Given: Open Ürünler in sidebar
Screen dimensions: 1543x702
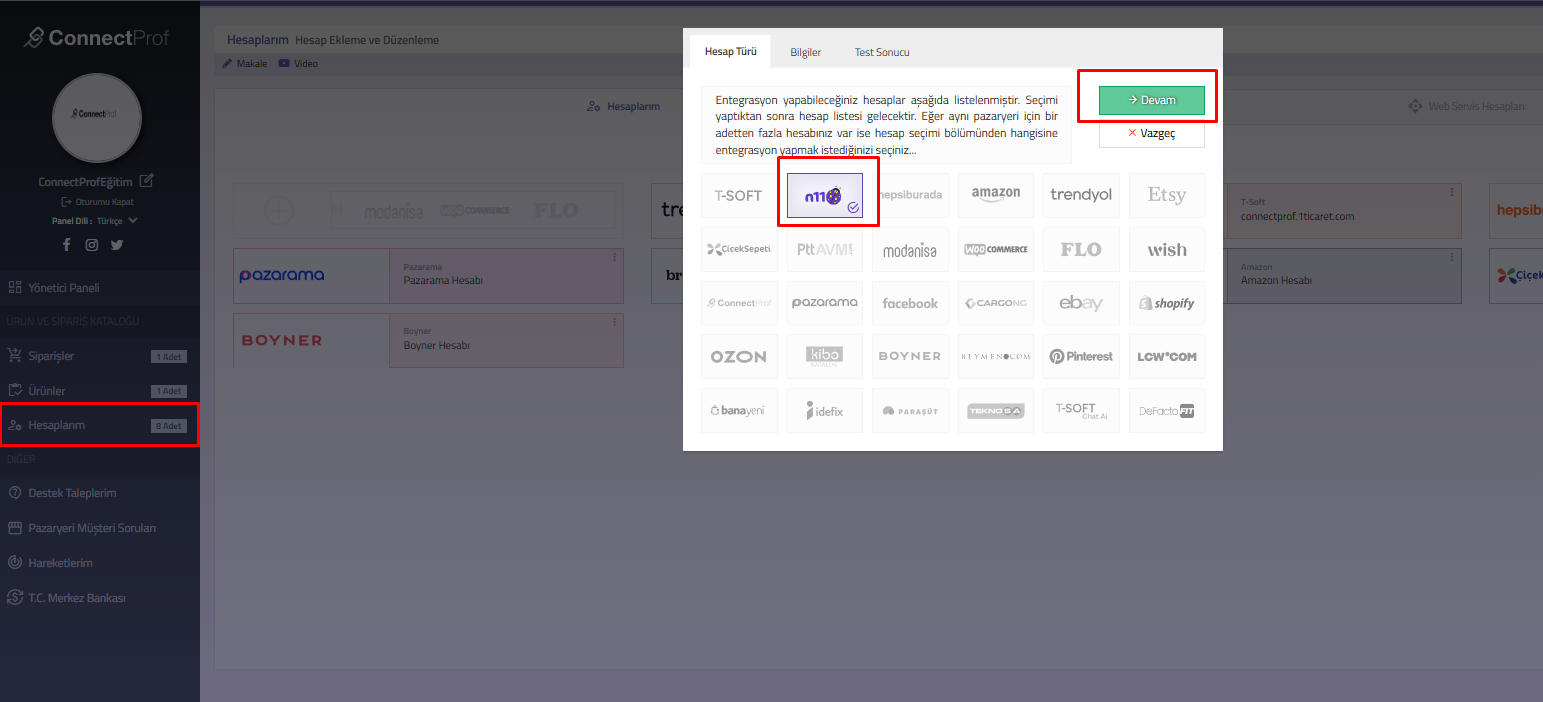Looking at the screenshot, I should tap(100, 391).
